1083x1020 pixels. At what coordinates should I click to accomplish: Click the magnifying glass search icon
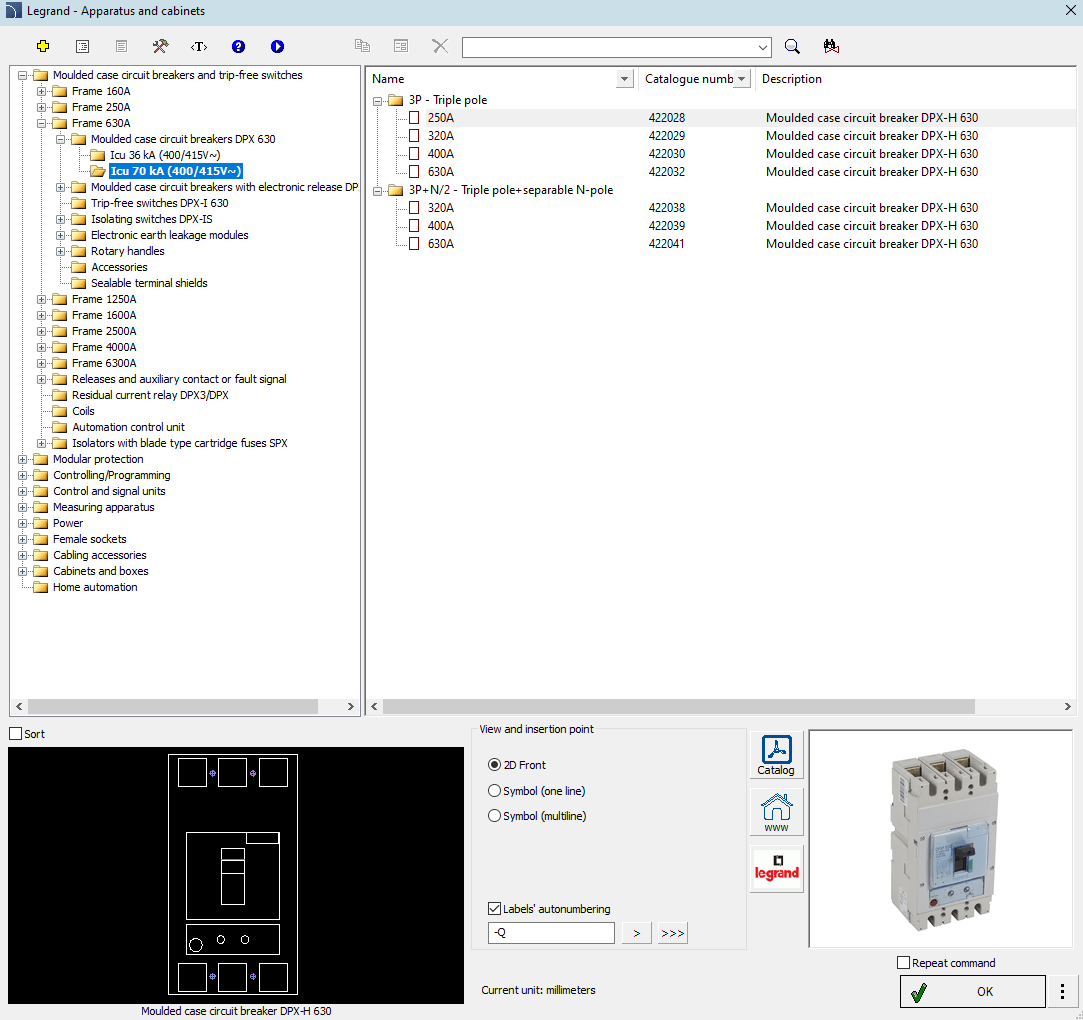click(x=792, y=46)
